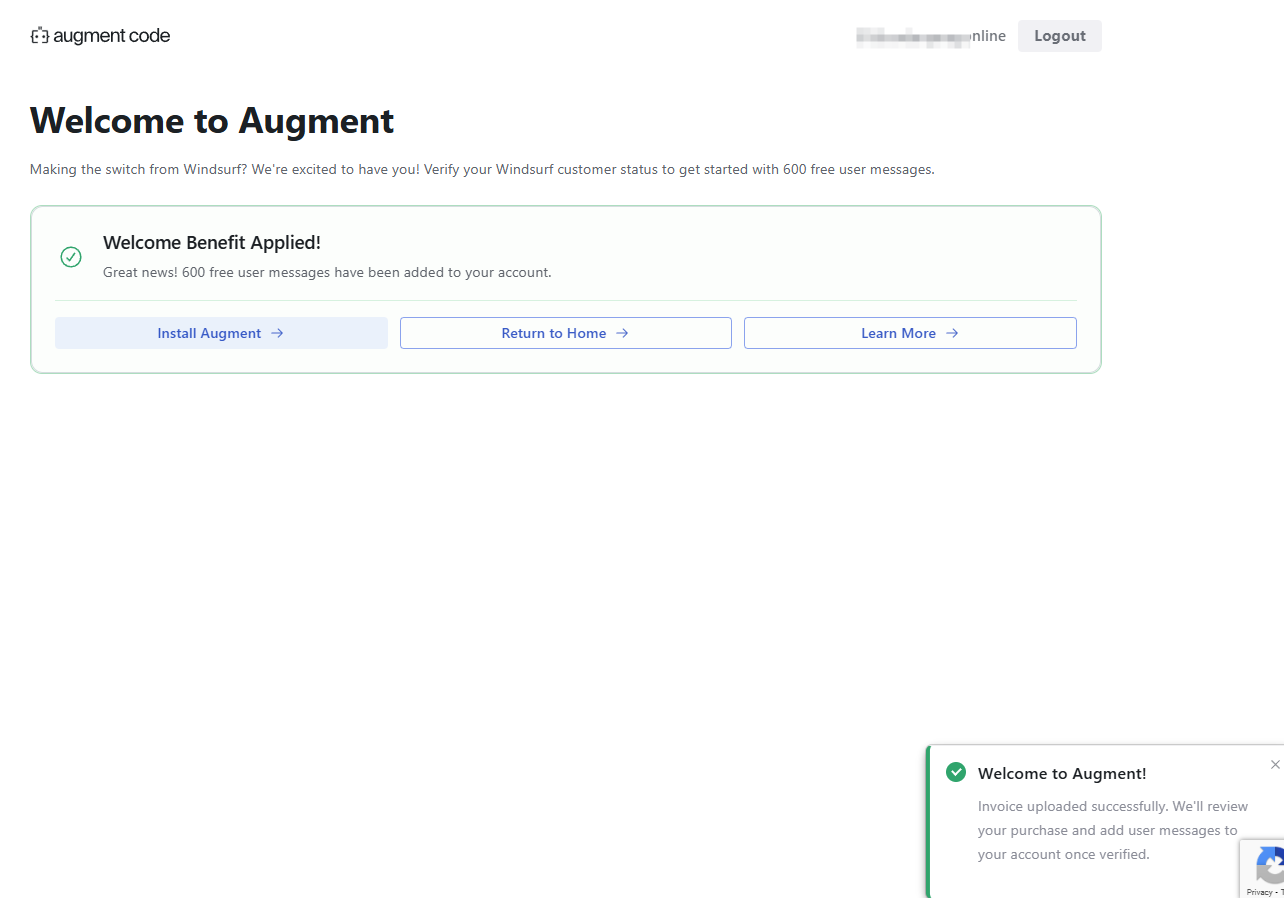
Task: Click the 'Welcome Benefit Applied!' heading
Action: pos(212,243)
